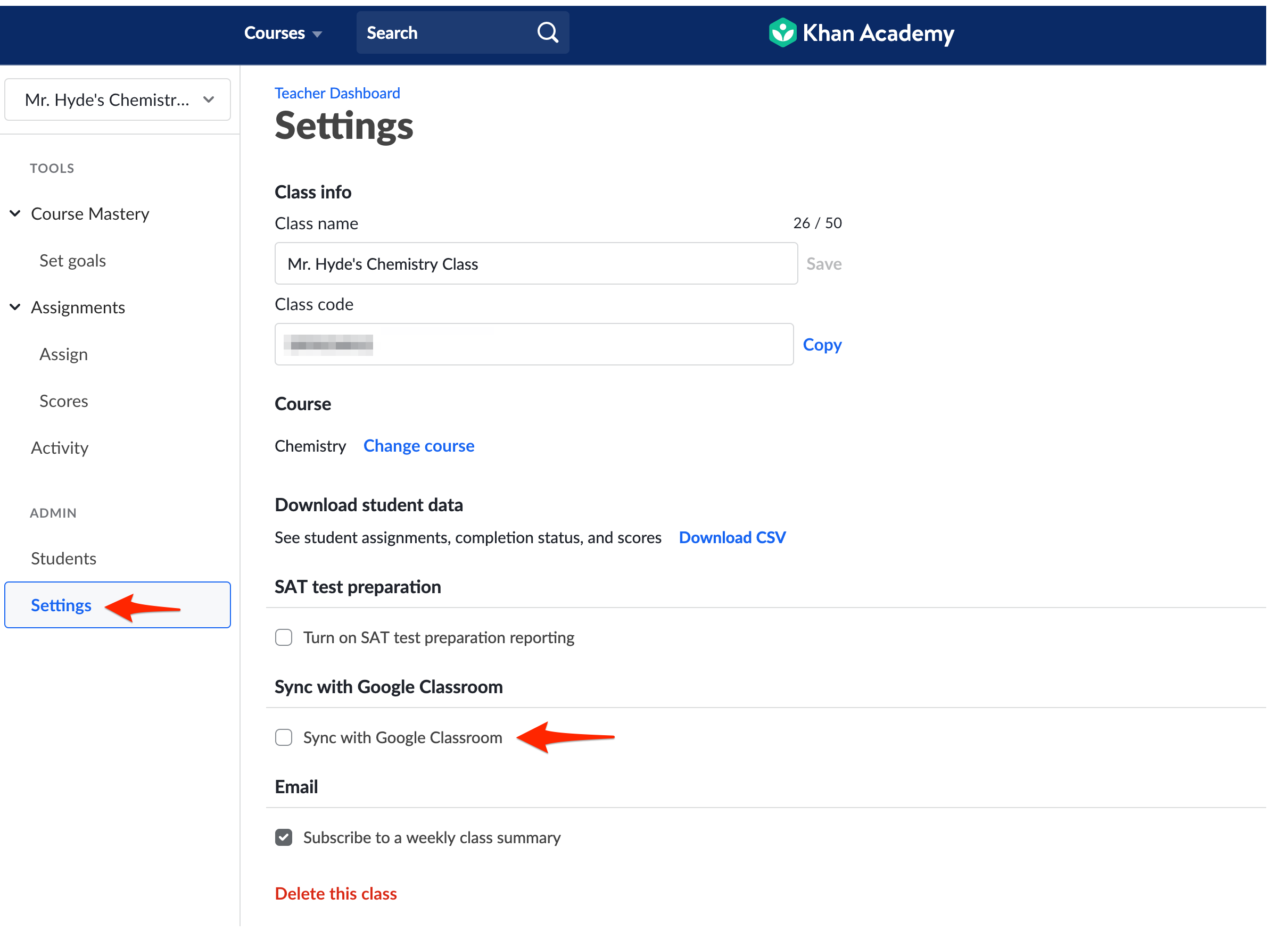The height and width of the screenshot is (948, 1288).
Task: Click the search magnifier icon
Action: point(548,32)
